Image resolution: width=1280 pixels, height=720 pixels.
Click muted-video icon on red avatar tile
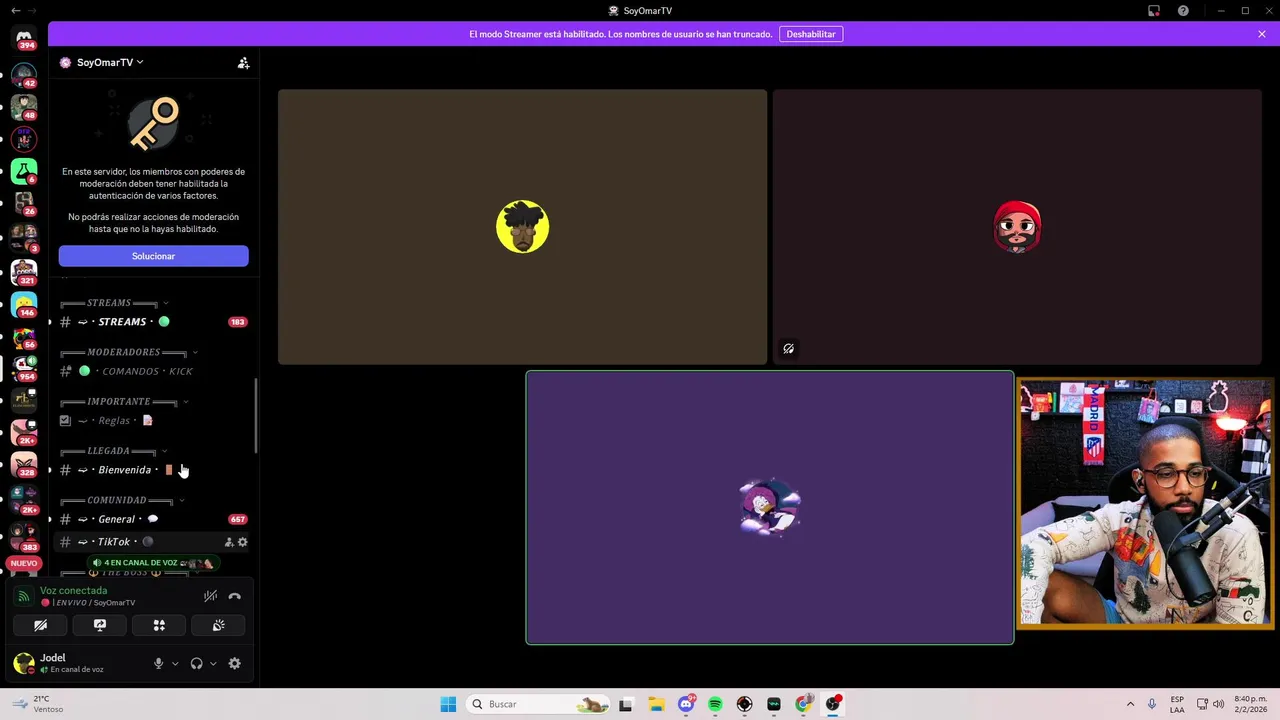click(789, 349)
